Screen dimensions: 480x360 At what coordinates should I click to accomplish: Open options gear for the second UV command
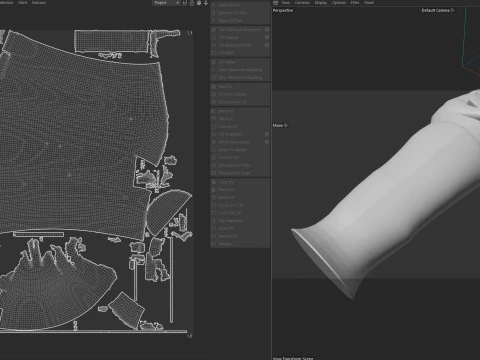[x=267, y=37]
